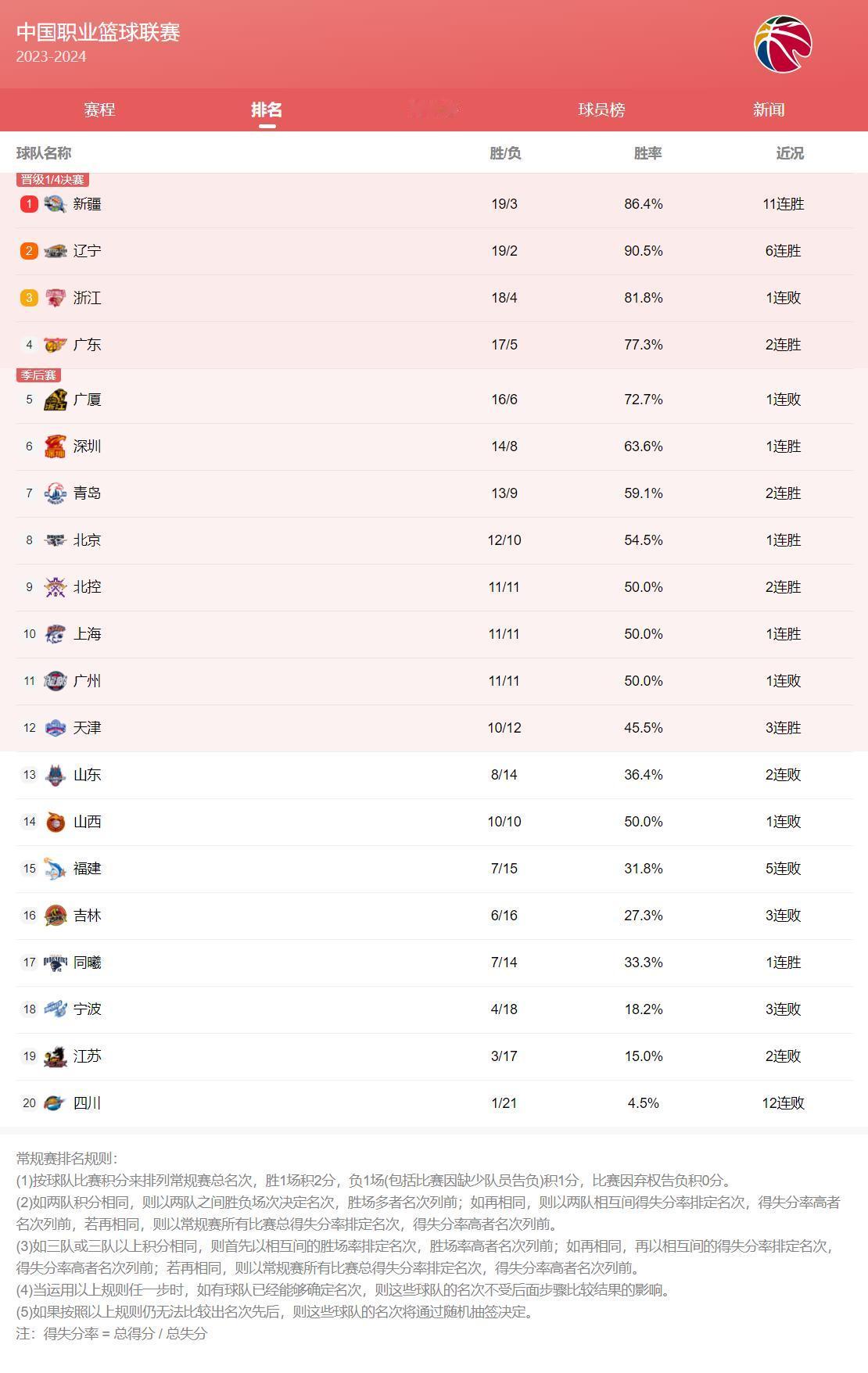Click the 深圳 team logo icon
The image size is (868, 1373).
coord(55,446)
